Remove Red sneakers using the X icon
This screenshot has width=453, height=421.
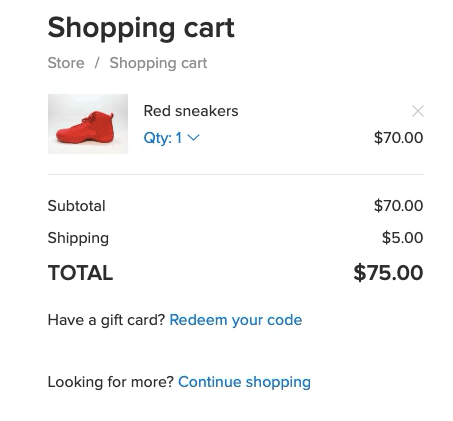(418, 111)
